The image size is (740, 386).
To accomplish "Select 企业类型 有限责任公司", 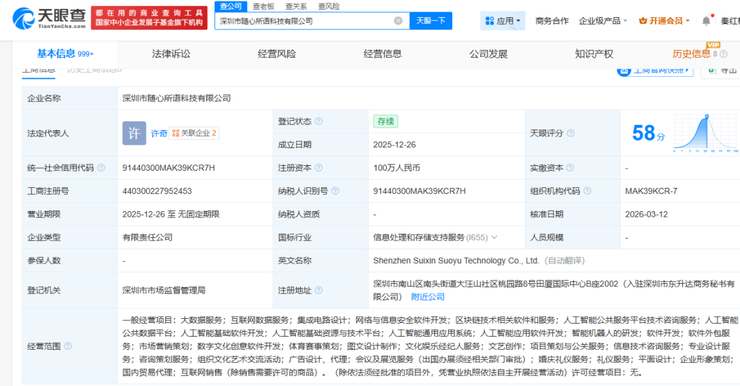I will [147, 237].
